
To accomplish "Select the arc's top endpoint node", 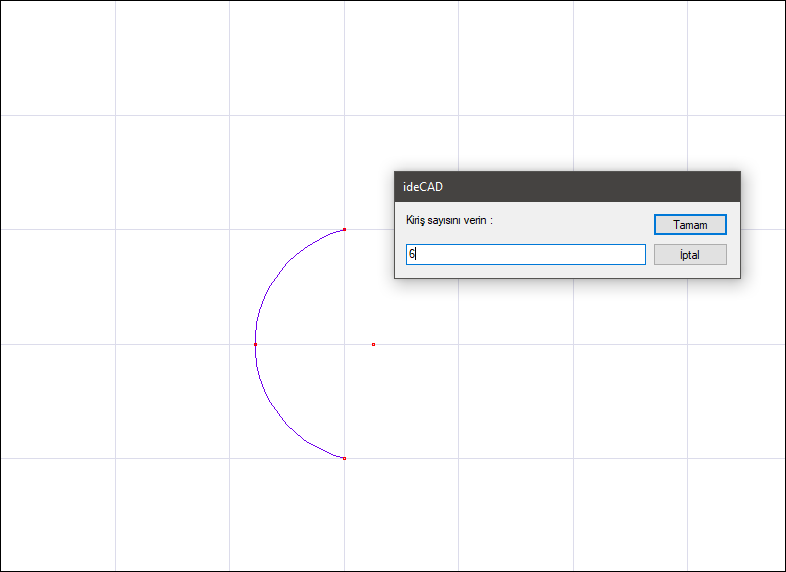I will point(344,230).
